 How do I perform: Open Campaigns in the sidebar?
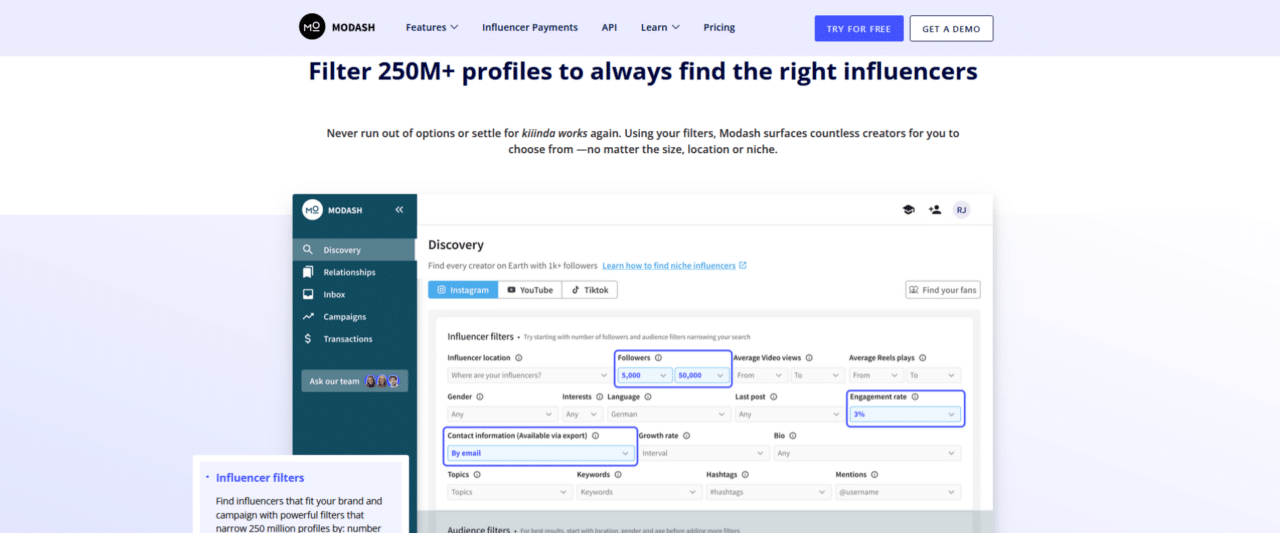click(344, 316)
